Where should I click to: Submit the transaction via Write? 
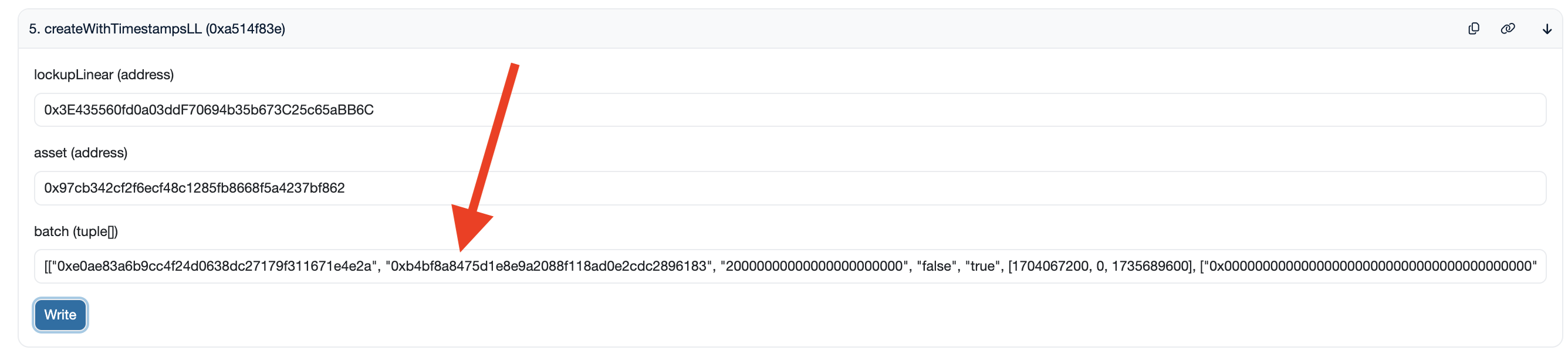60,315
